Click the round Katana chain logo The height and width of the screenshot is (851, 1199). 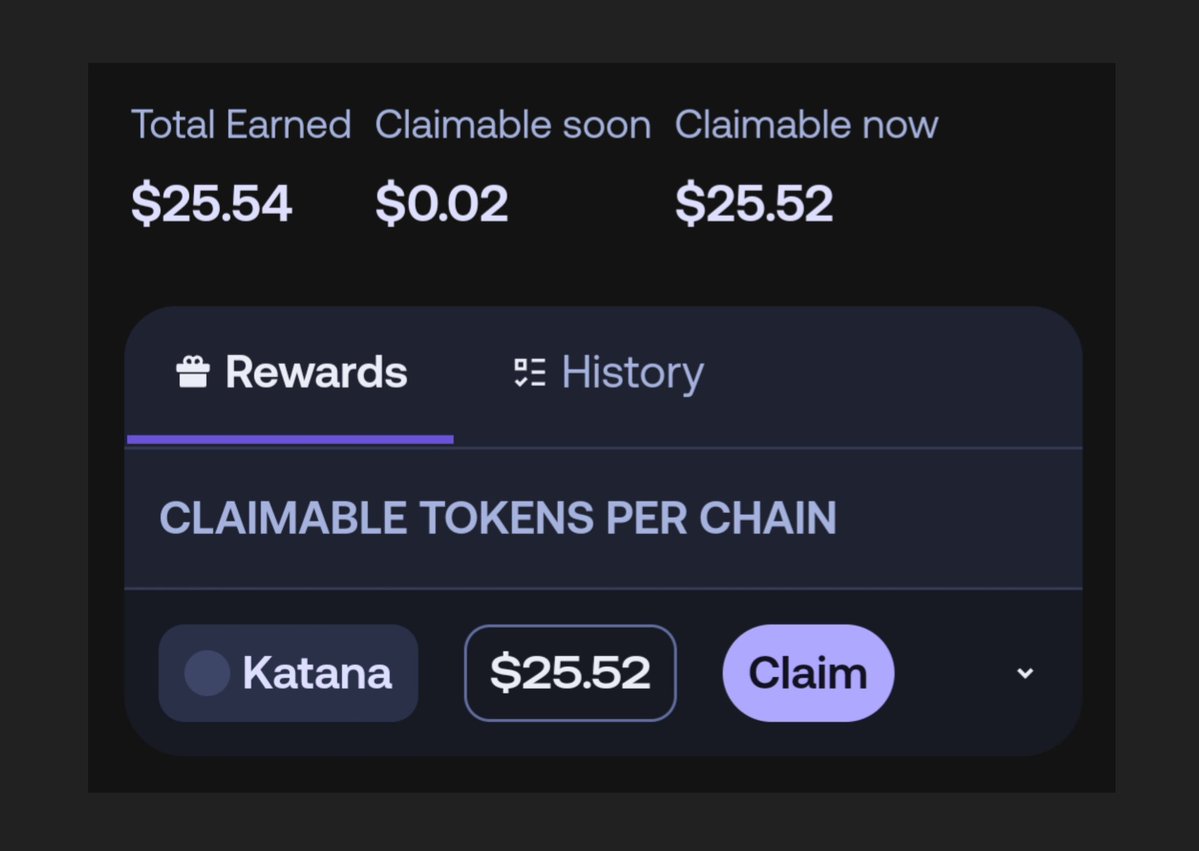pyautogui.click(x=207, y=673)
